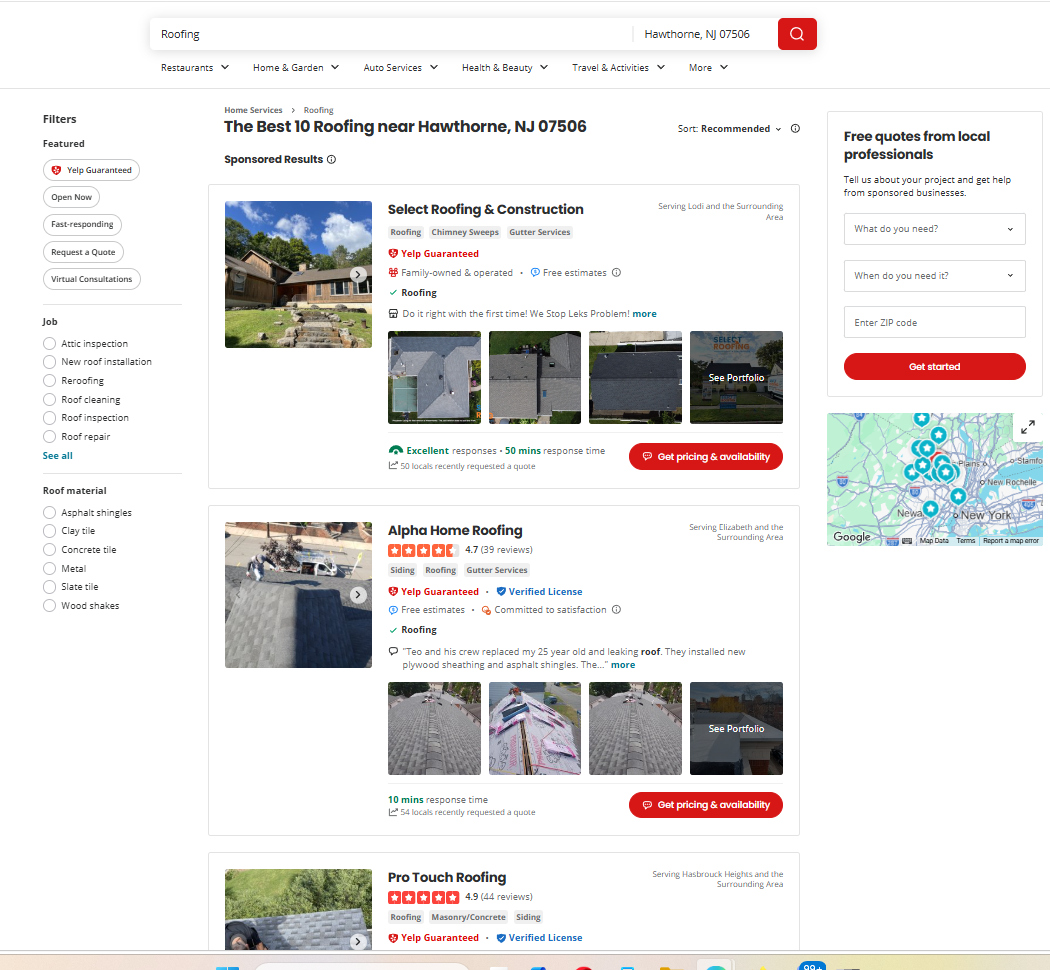
Task: Select New roof installation filter
Action: 50,361
